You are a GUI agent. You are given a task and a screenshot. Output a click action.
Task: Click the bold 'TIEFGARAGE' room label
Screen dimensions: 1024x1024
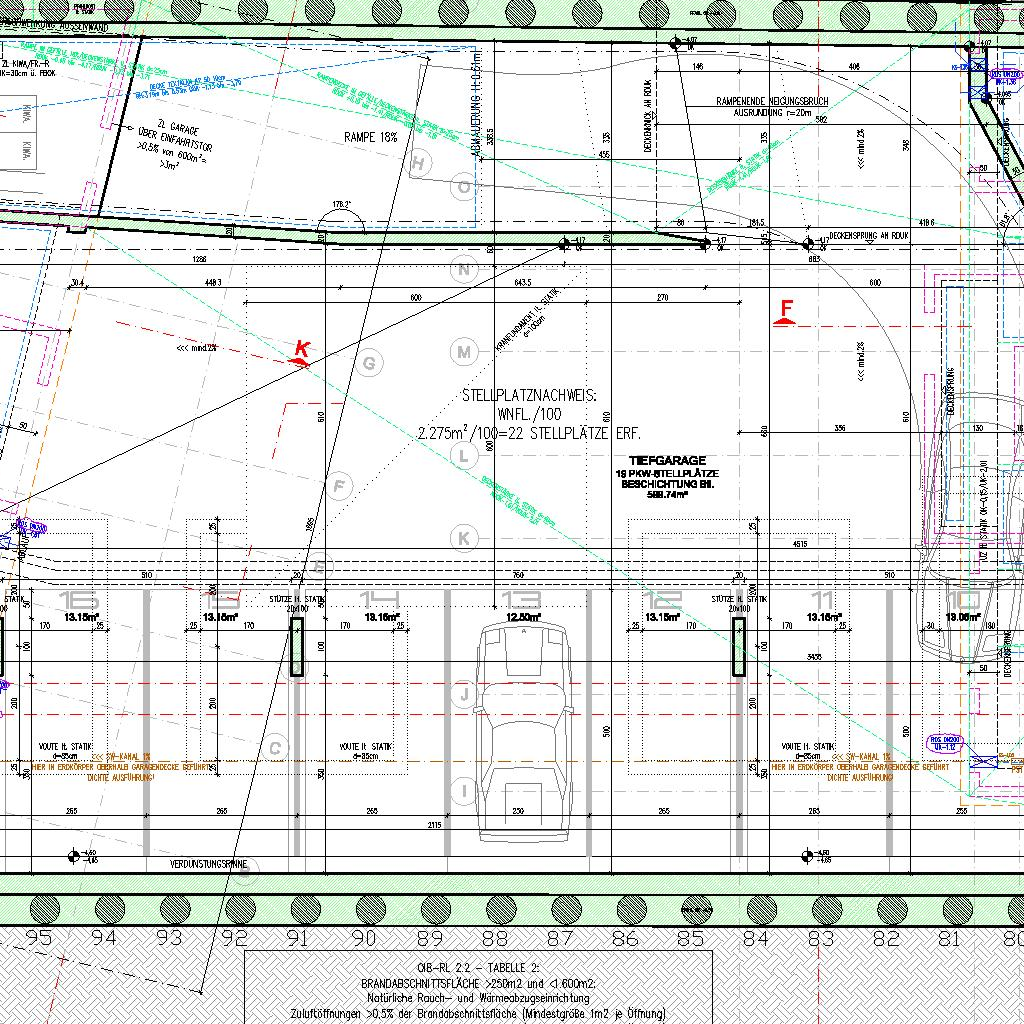coord(667,460)
